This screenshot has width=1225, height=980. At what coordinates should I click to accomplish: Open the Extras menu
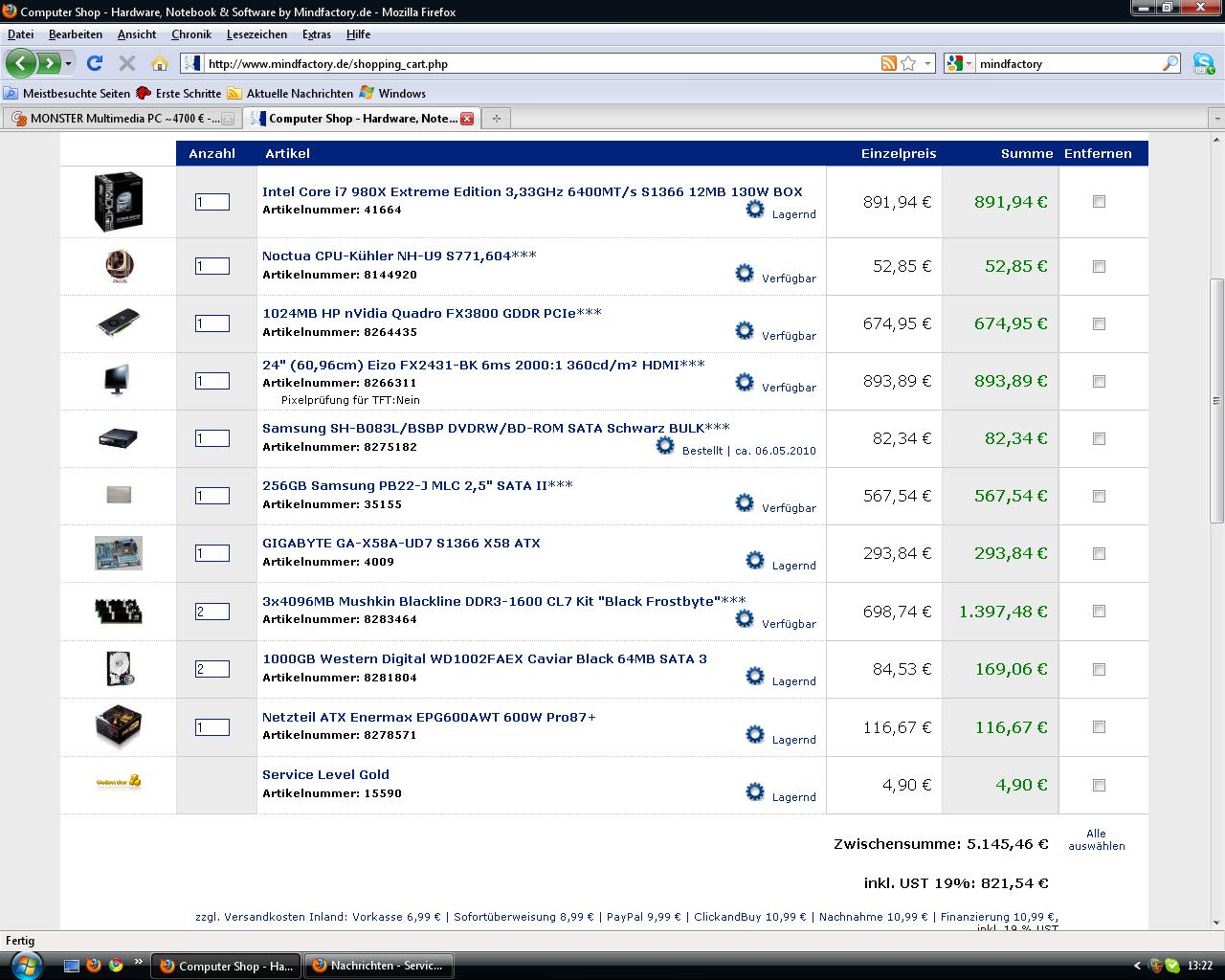[x=317, y=34]
